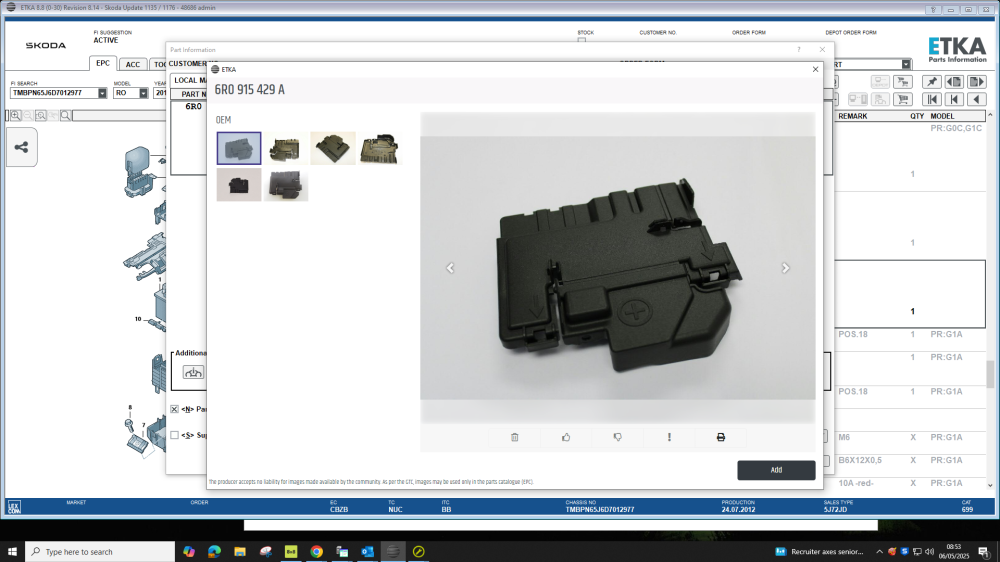The image size is (1000, 562).
Task: Toggle the STOCK checkbox
Action: click(582, 40)
